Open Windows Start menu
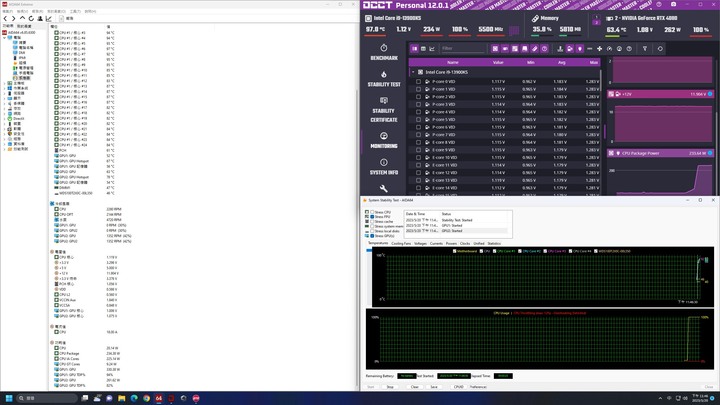 (x=9, y=398)
